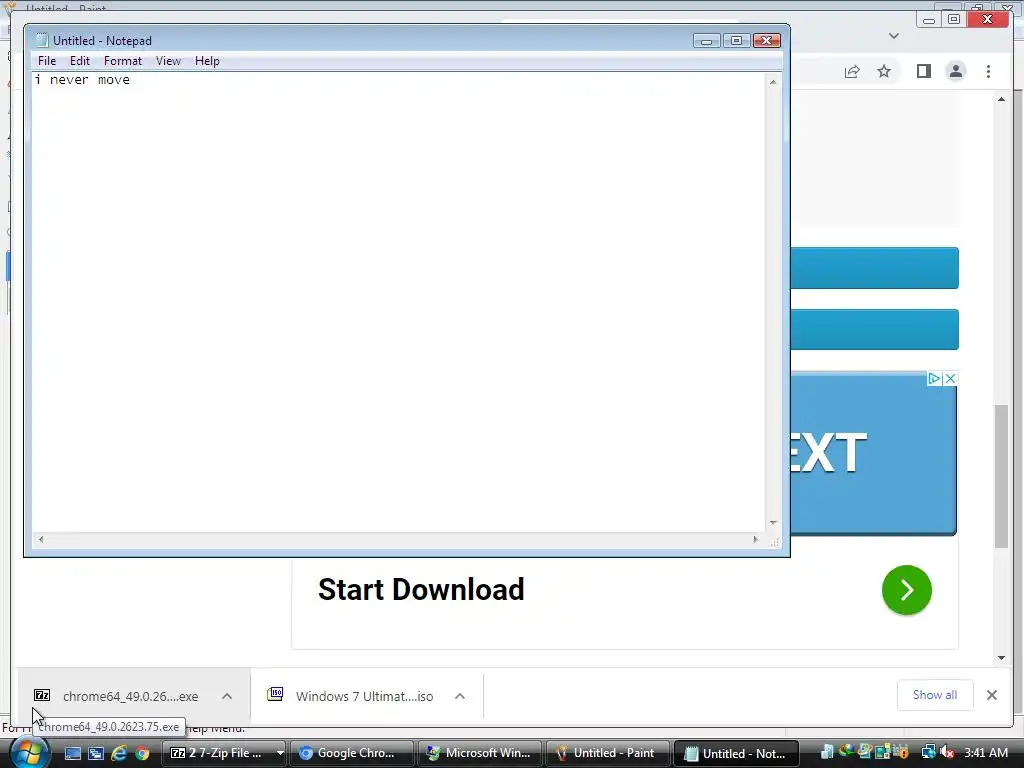Image resolution: width=1024 pixels, height=768 pixels.
Task: Click Notepad vertical scrollbar down arrow
Action: click(773, 523)
